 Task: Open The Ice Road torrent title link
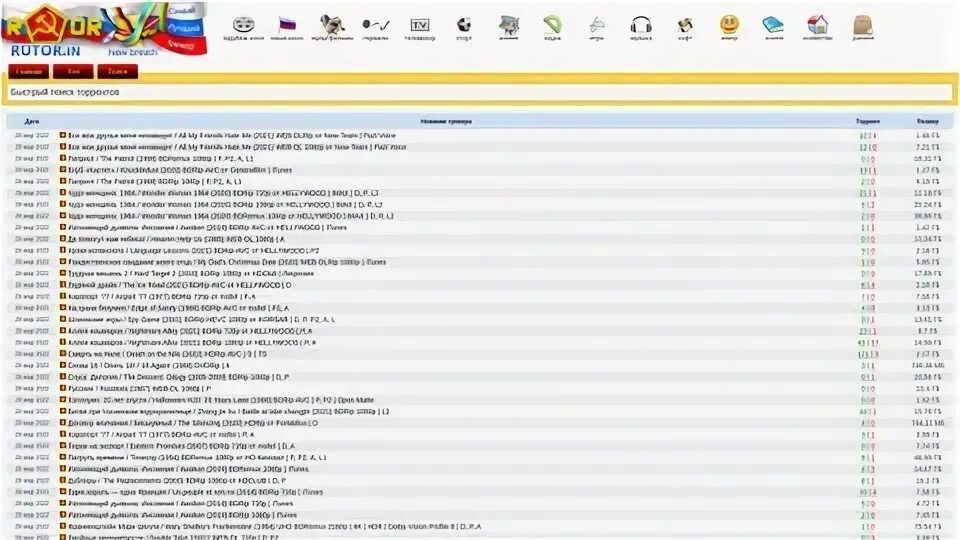180,285
